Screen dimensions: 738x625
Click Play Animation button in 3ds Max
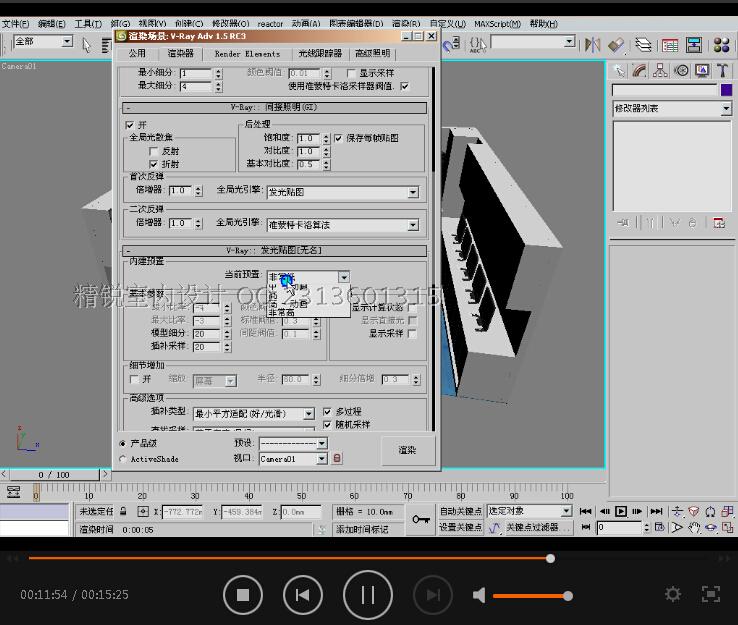(x=621, y=511)
